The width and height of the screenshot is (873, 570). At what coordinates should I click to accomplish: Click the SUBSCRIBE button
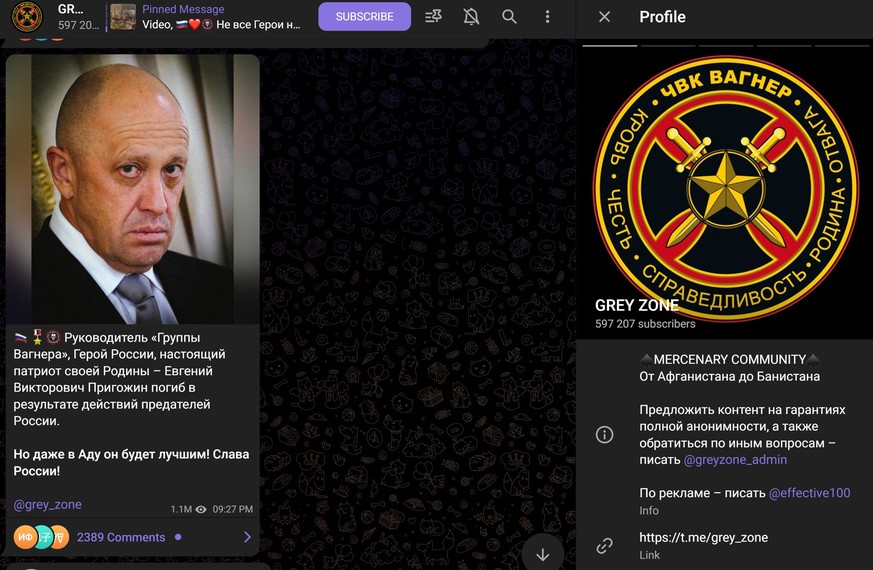coord(365,17)
